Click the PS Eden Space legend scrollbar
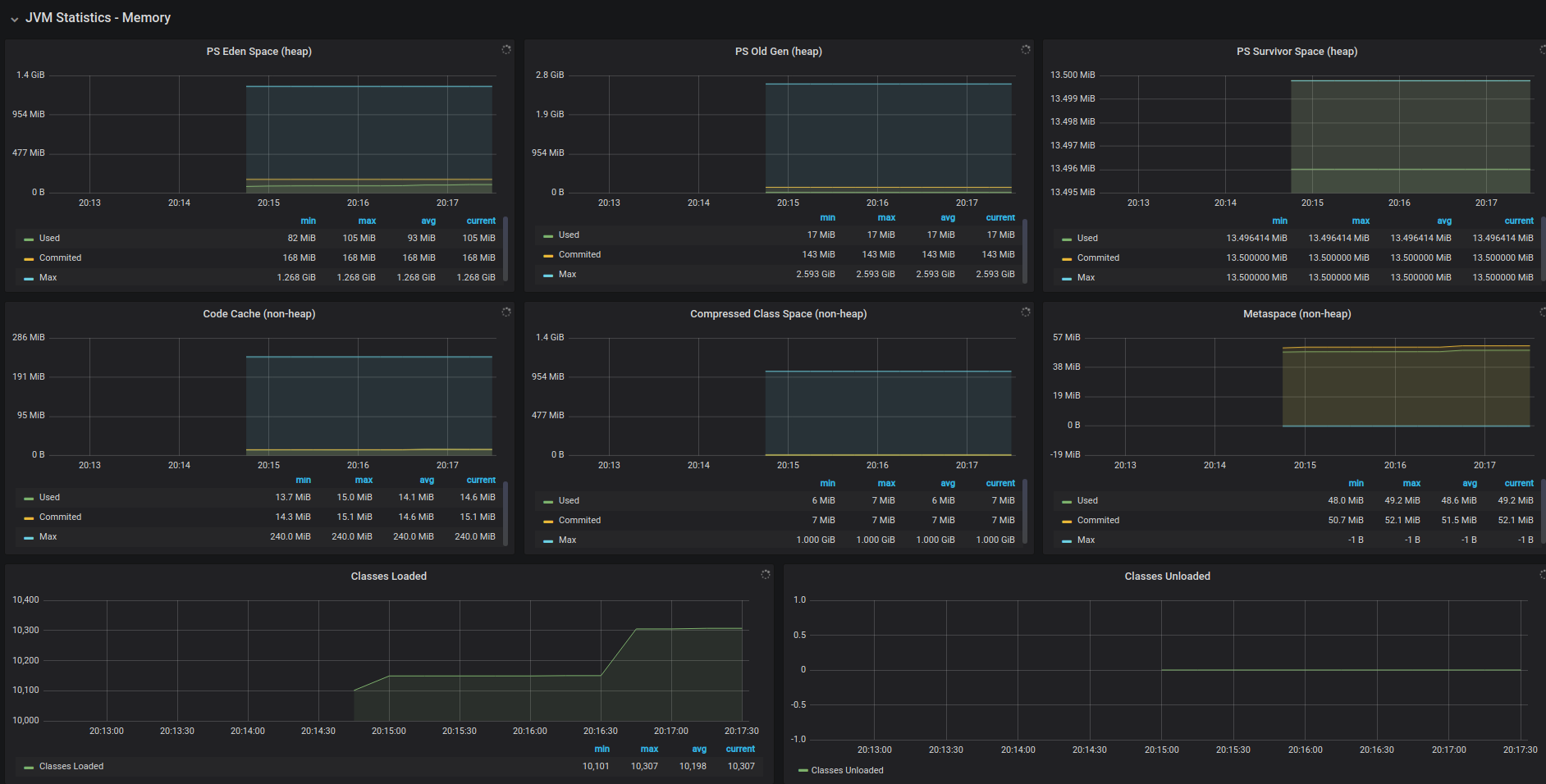 click(x=505, y=248)
